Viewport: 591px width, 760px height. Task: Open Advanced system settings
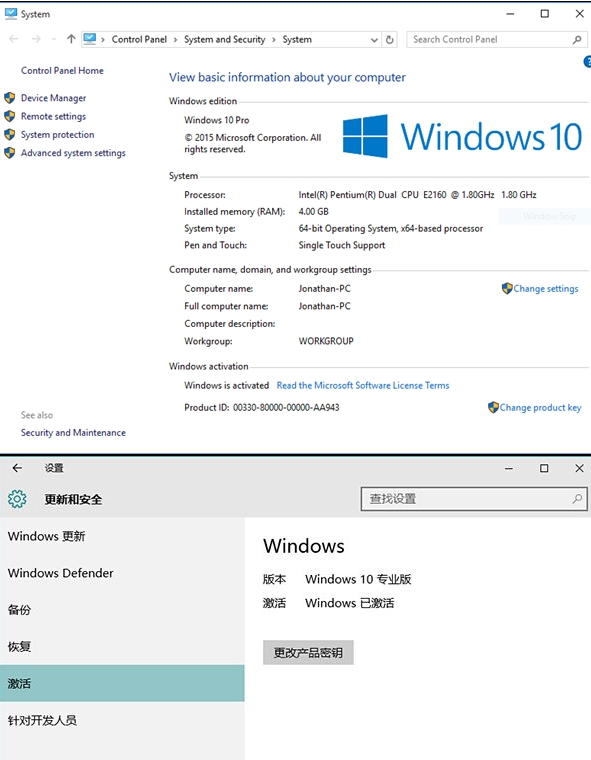[x=73, y=153]
